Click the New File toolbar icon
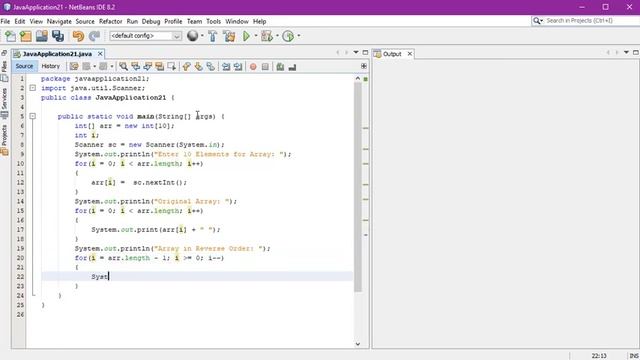 [x=10, y=36]
